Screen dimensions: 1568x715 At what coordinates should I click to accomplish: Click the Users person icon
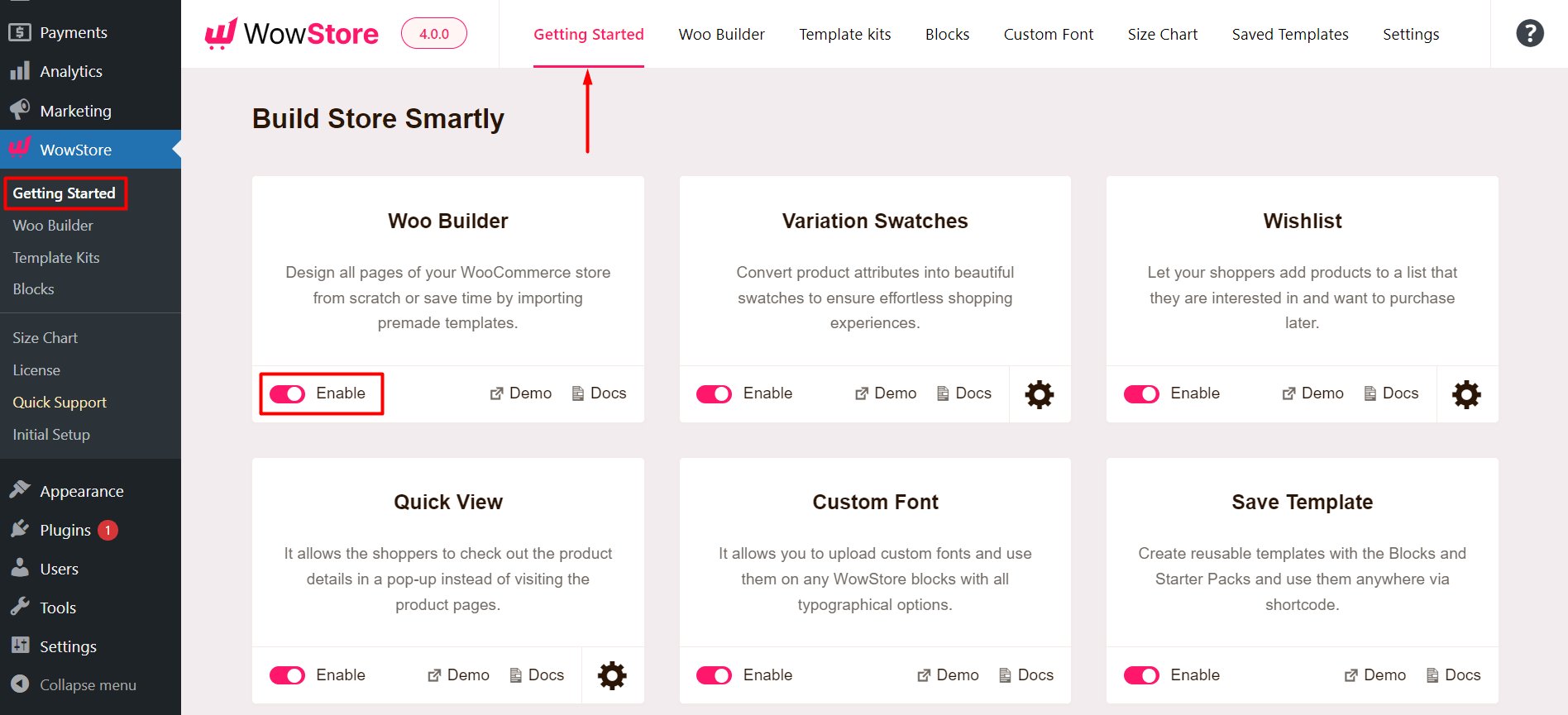pyautogui.click(x=20, y=568)
